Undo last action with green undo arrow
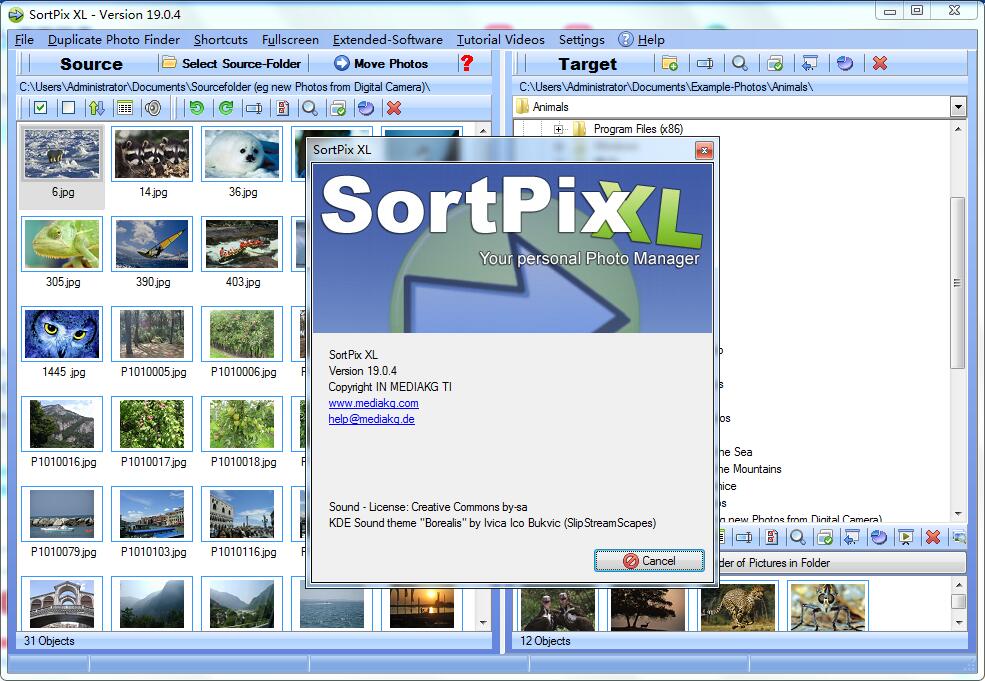The height and width of the screenshot is (681, 985). click(x=197, y=108)
